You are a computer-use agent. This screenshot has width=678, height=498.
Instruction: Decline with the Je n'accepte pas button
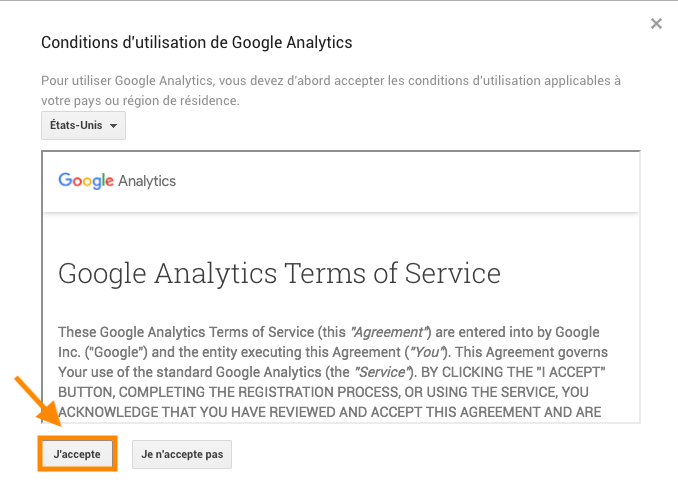click(182, 454)
